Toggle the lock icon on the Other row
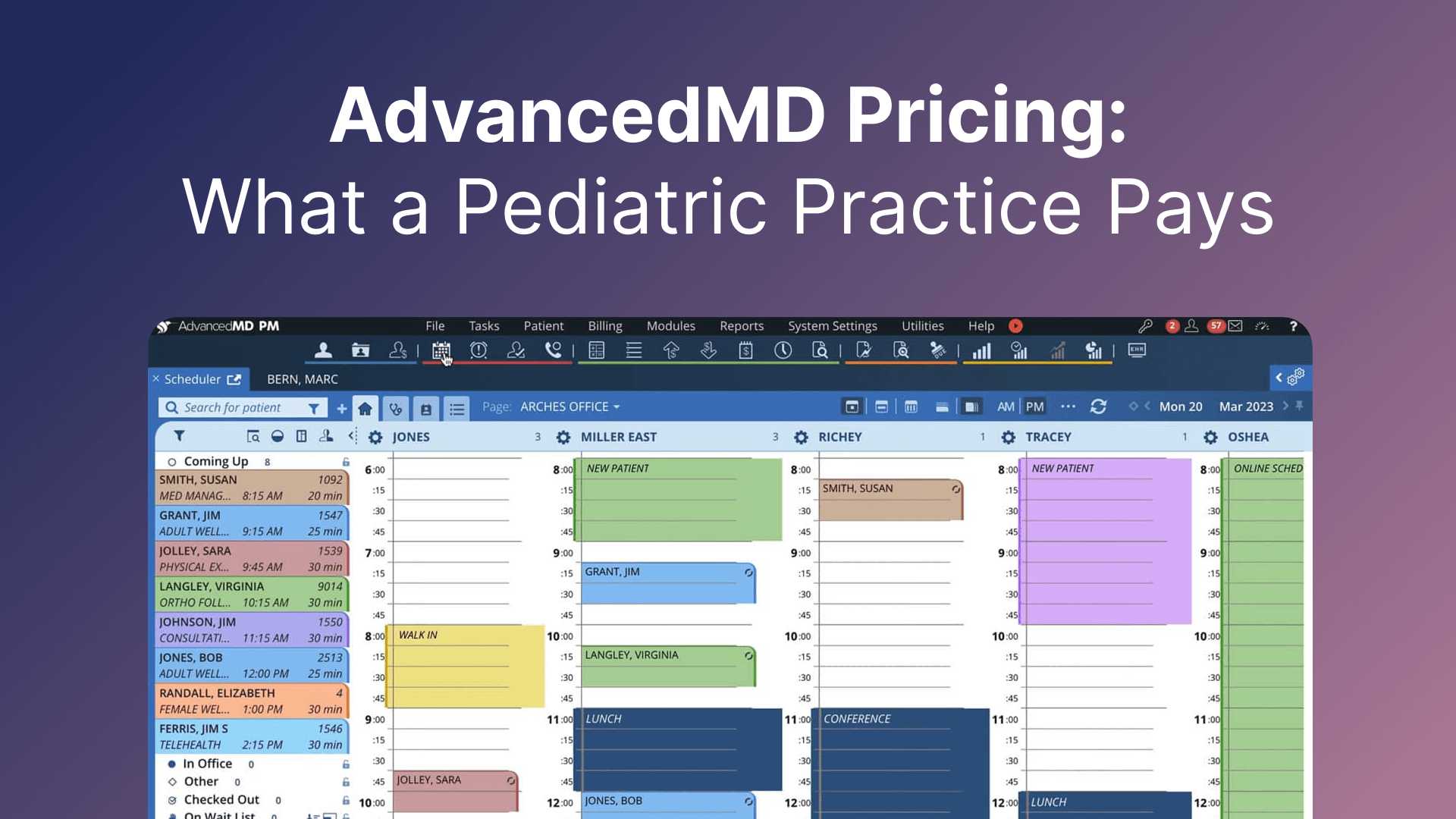This screenshot has height=819, width=1456. [x=346, y=782]
